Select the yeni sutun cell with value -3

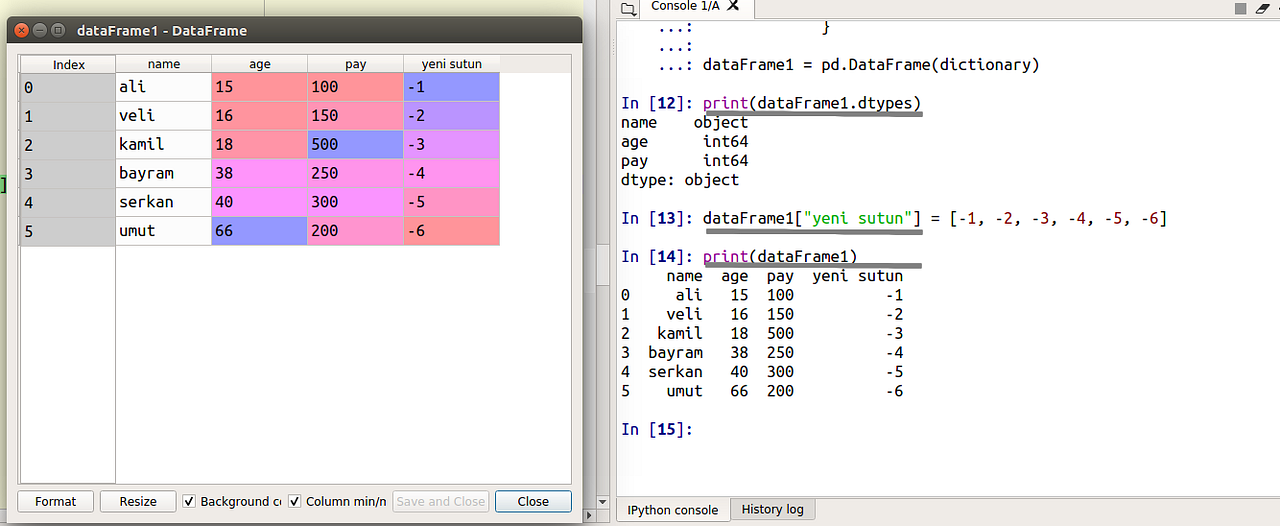click(x=452, y=144)
